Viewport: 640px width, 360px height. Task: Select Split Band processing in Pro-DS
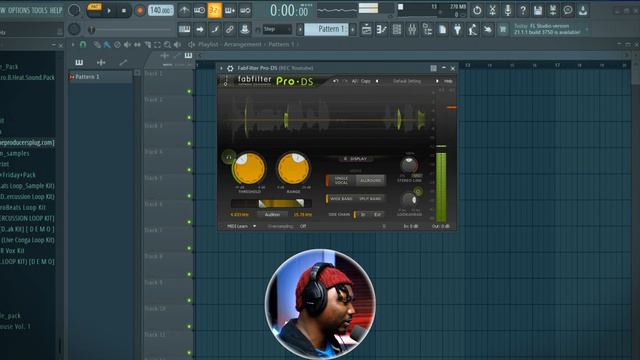pyautogui.click(x=370, y=199)
